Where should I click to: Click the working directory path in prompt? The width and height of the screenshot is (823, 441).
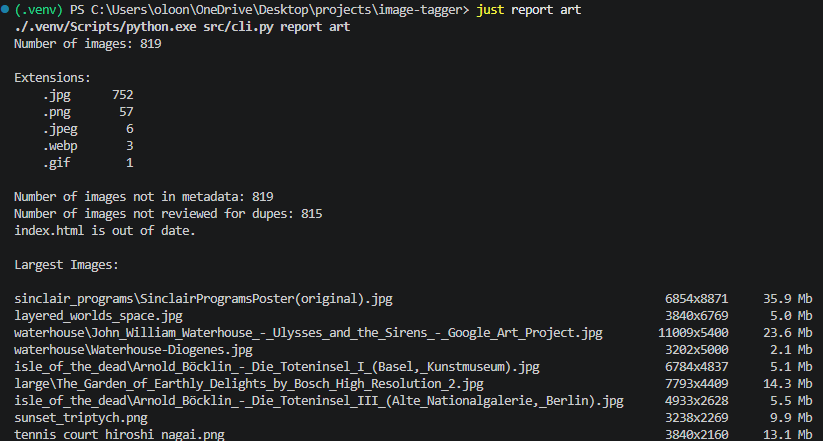(271, 10)
